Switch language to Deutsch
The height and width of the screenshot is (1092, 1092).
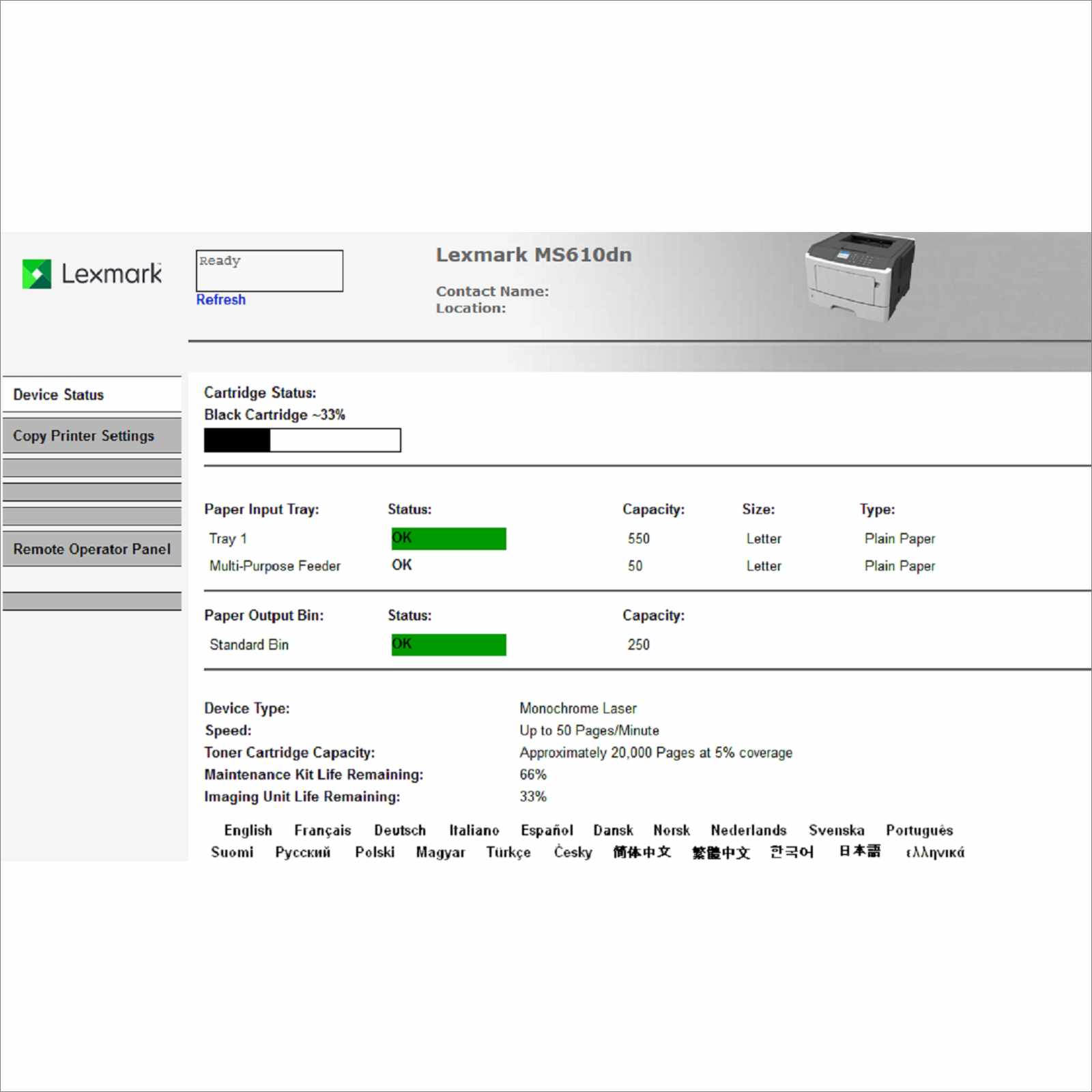point(400,830)
